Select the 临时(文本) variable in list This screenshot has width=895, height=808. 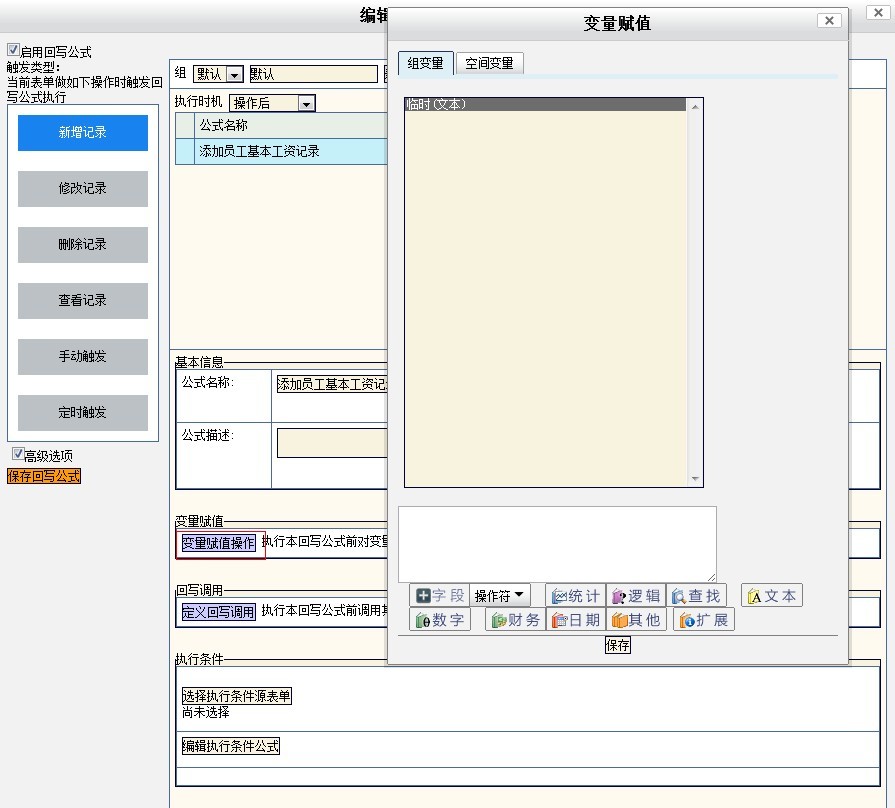[545, 104]
